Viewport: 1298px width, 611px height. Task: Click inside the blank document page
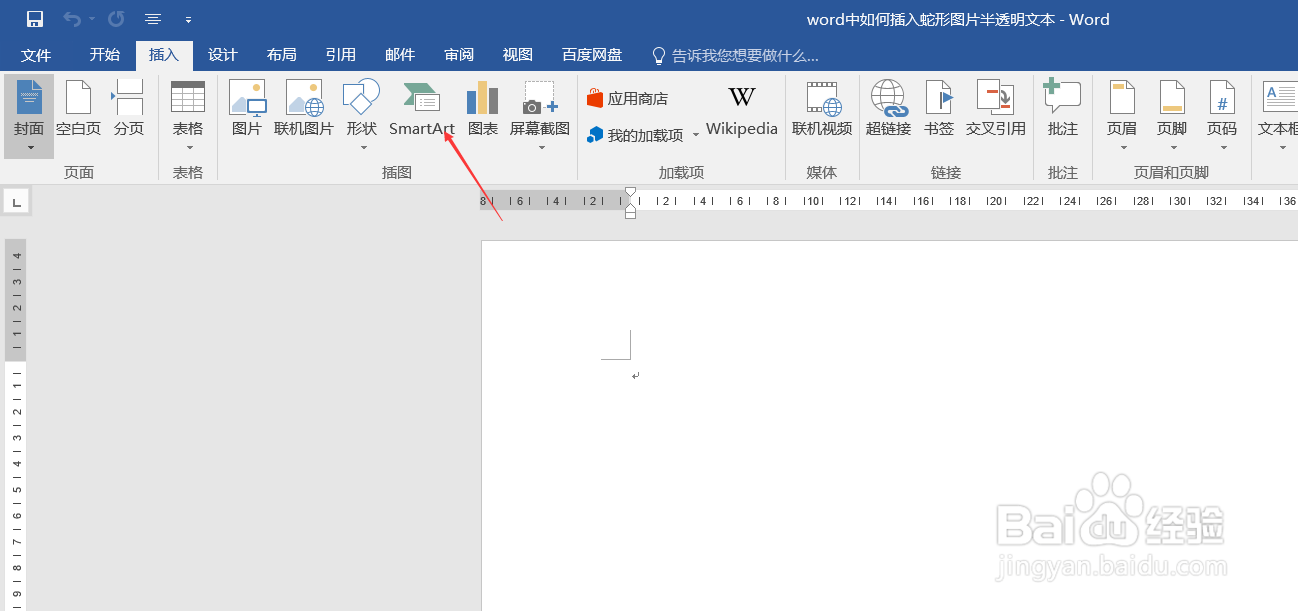[889, 425]
